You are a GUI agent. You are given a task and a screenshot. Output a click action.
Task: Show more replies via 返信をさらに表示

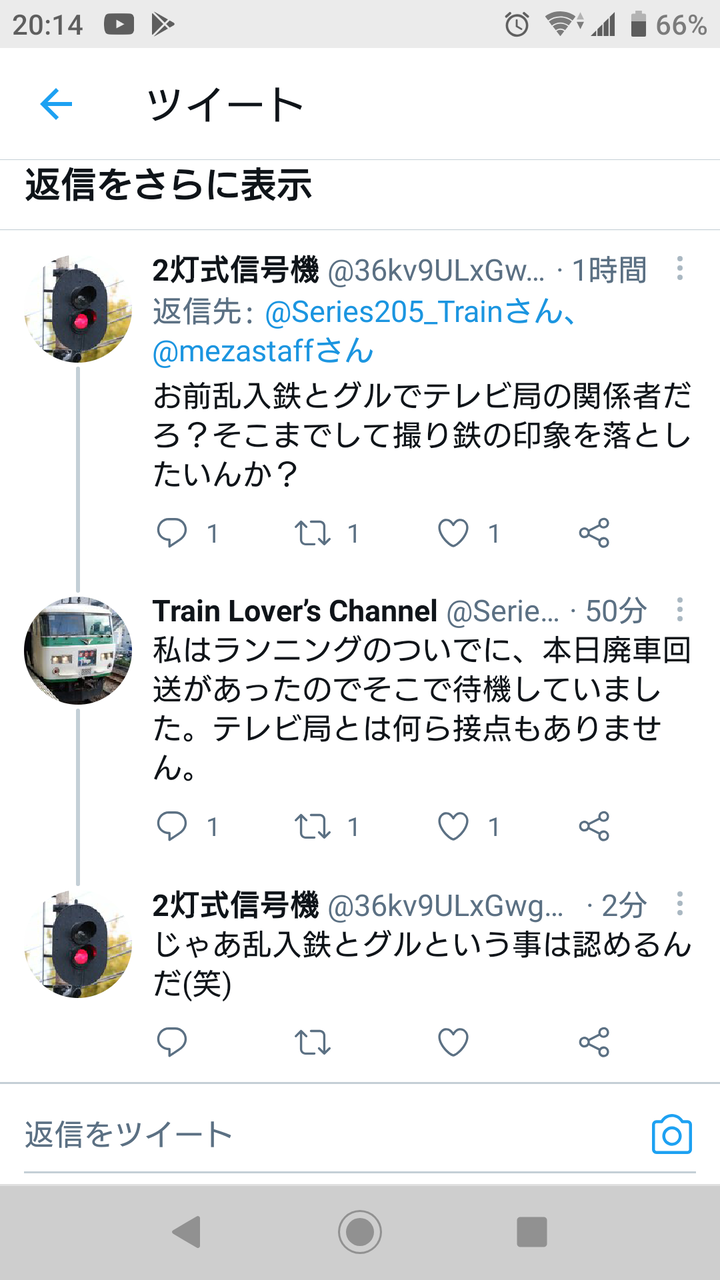coord(169,185)
